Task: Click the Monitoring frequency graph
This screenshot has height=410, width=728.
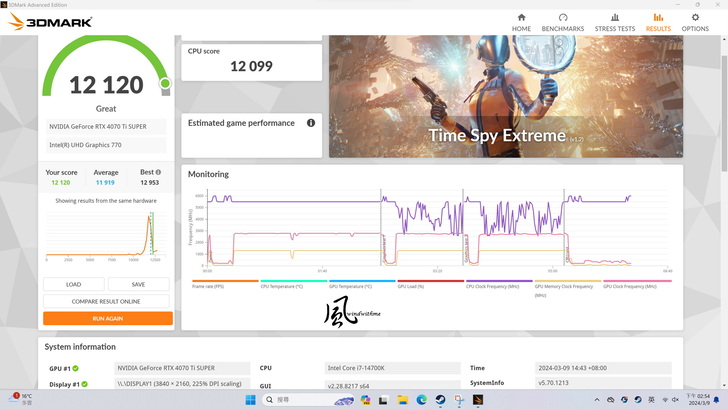Action: click(x=429, y=230)
